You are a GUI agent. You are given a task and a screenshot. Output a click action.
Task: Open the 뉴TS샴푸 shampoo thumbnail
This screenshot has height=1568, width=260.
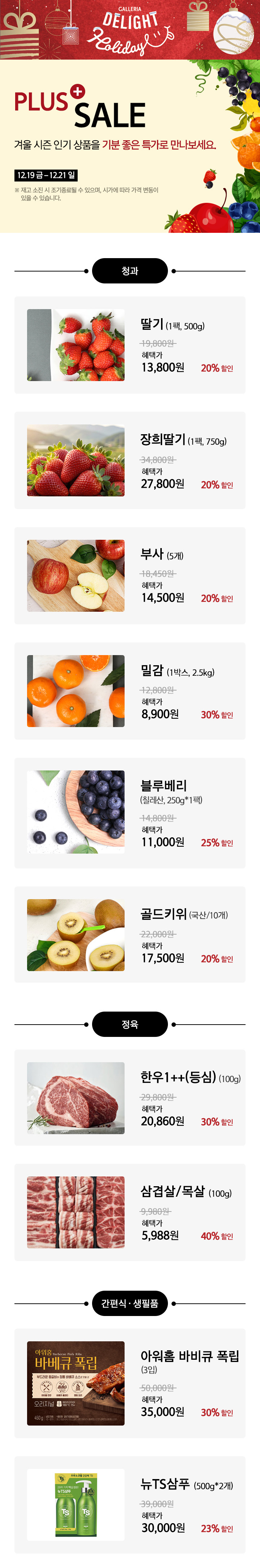pyautogui.click(x=75, y=1504)
